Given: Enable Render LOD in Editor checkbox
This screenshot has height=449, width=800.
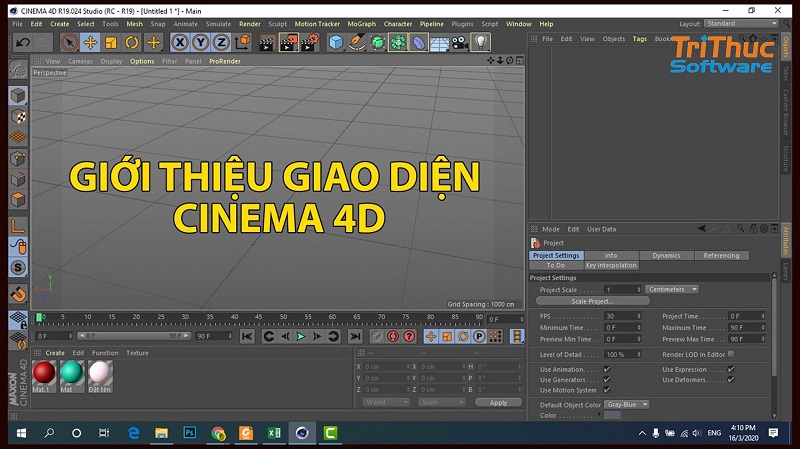Looking at the screenshot, I should 731,354.
